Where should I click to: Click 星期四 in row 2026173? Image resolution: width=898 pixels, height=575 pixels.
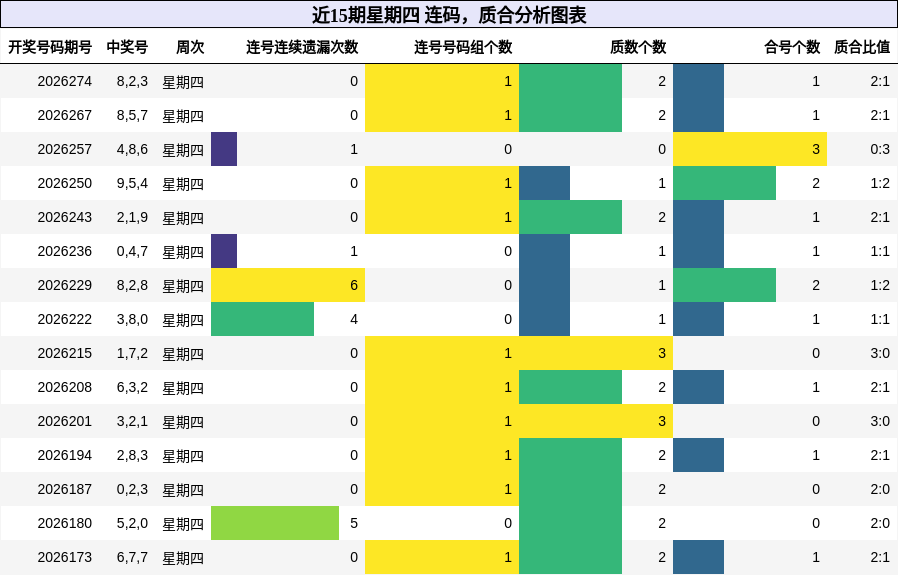(x=183, y=558)
